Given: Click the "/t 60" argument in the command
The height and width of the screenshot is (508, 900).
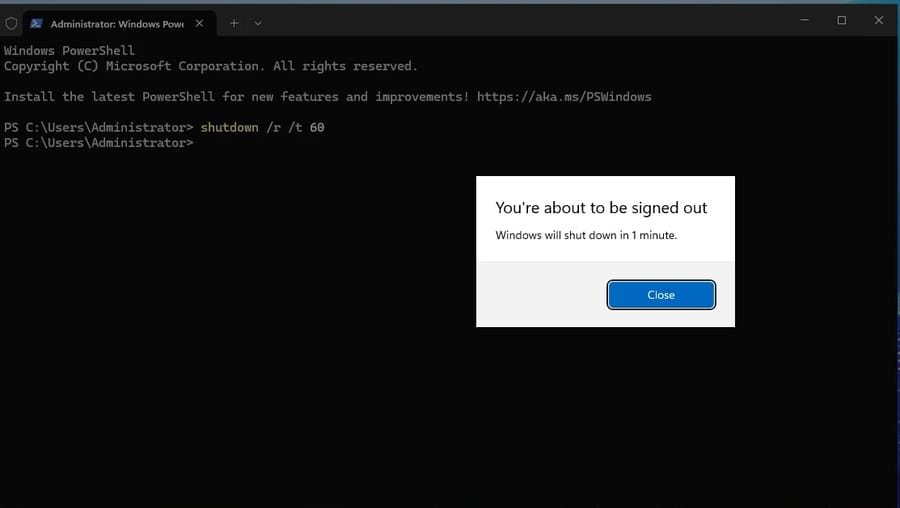Looking at the screenshot, I should pos(307,128).
